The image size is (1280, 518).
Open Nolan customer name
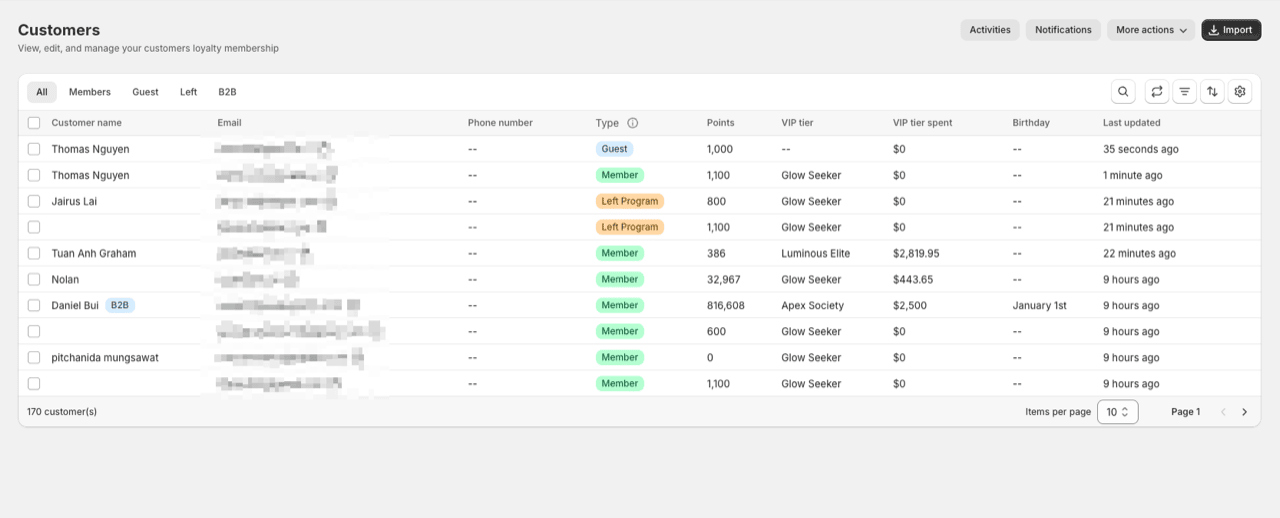[x=65, y=279]
